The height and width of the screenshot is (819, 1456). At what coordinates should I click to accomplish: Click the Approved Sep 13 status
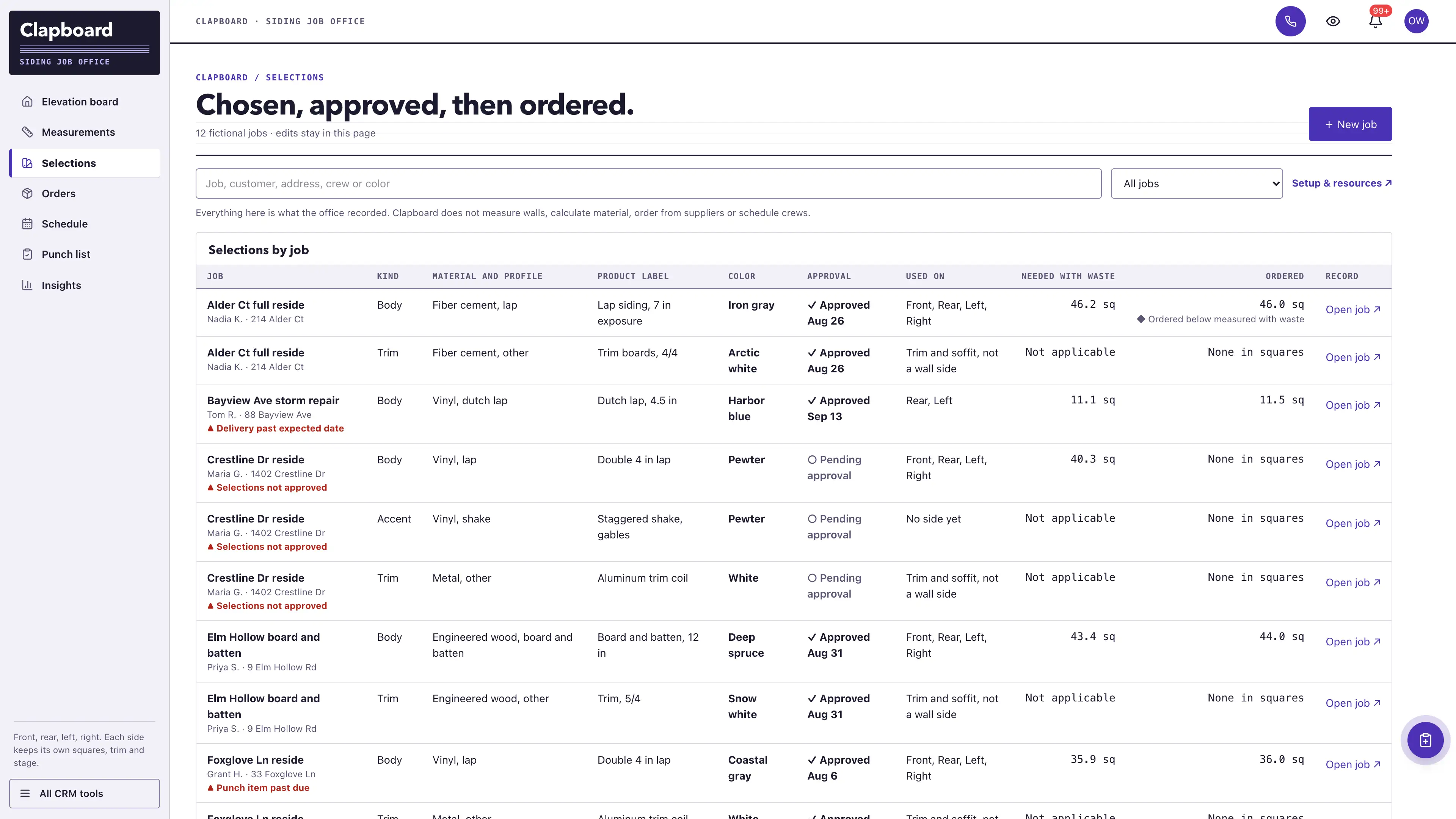click(838, 408)
